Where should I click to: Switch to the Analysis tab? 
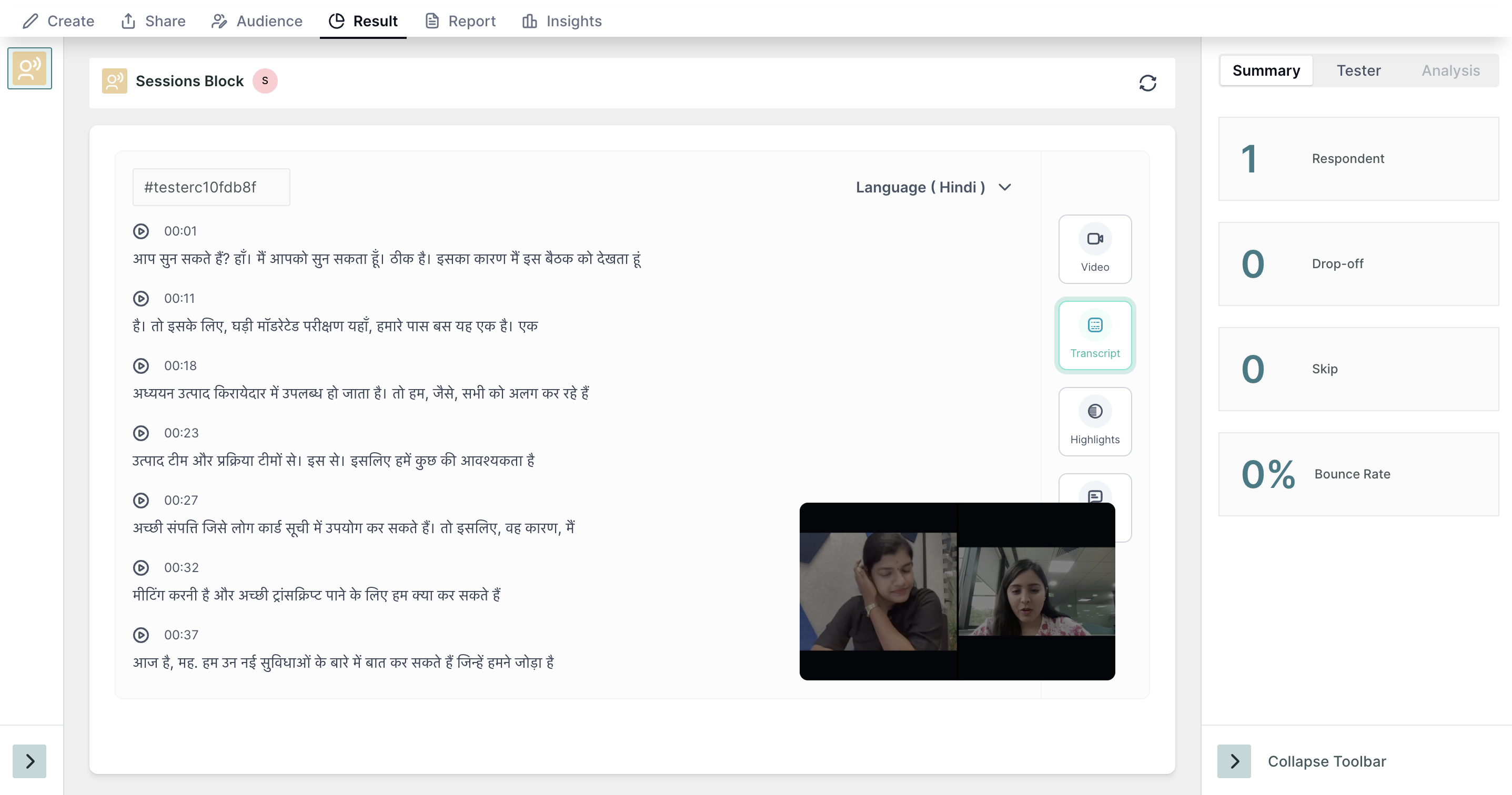pyautogui.click(x=1450, y=71)
